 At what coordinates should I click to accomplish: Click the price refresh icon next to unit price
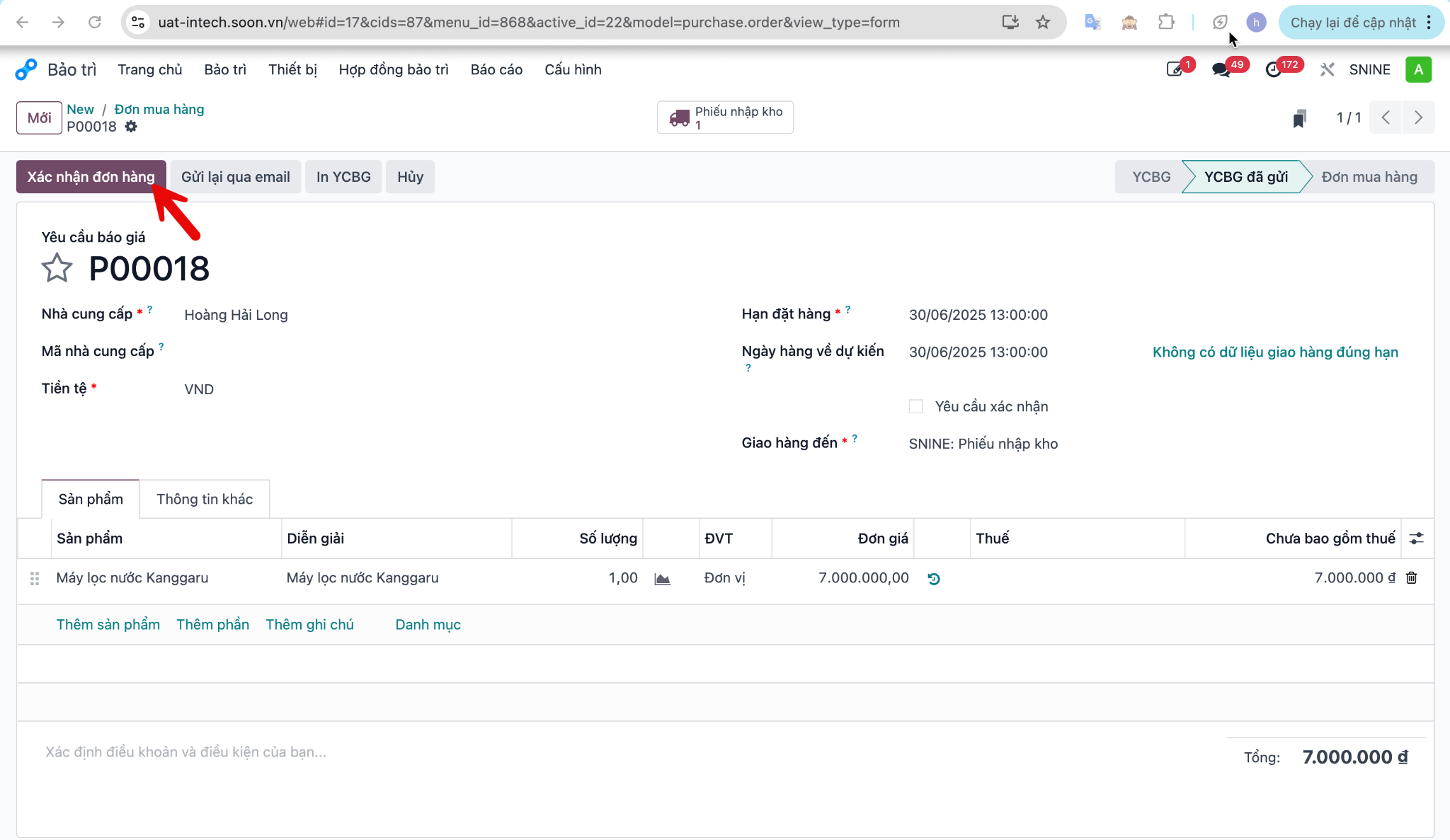tap(934, 579)
